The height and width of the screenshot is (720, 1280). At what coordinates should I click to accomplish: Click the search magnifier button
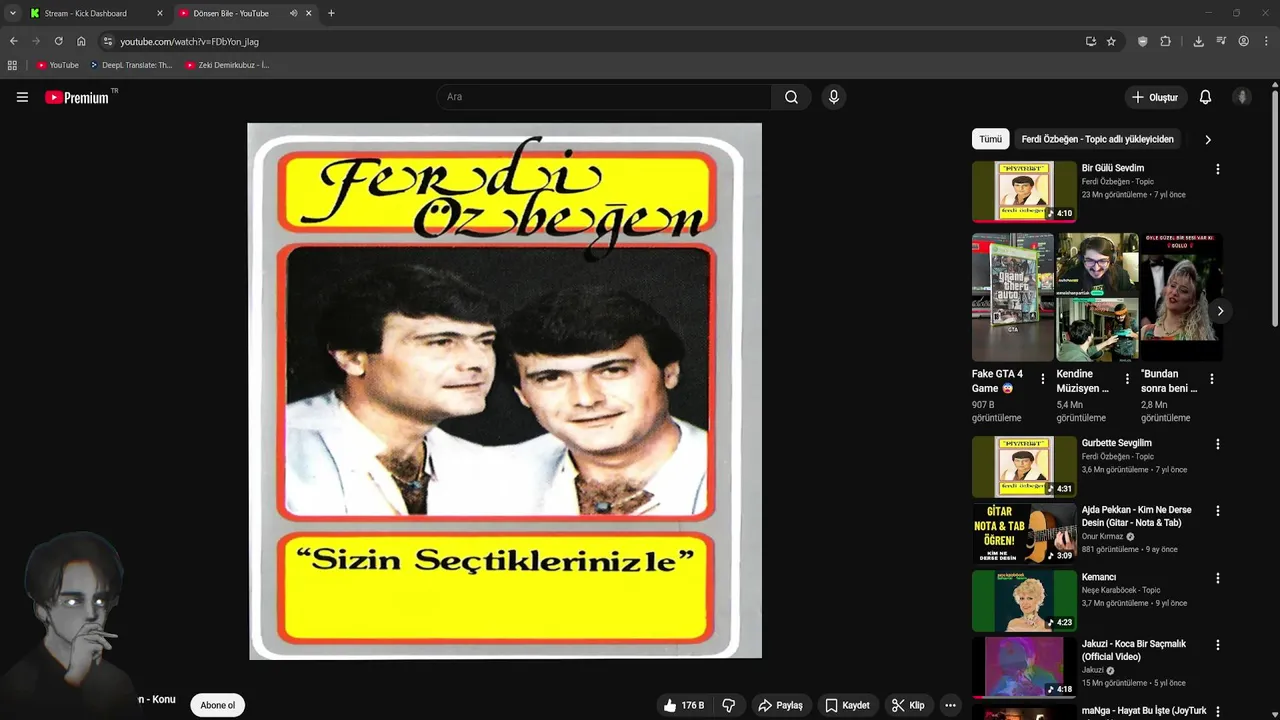(x=791, y=97)
